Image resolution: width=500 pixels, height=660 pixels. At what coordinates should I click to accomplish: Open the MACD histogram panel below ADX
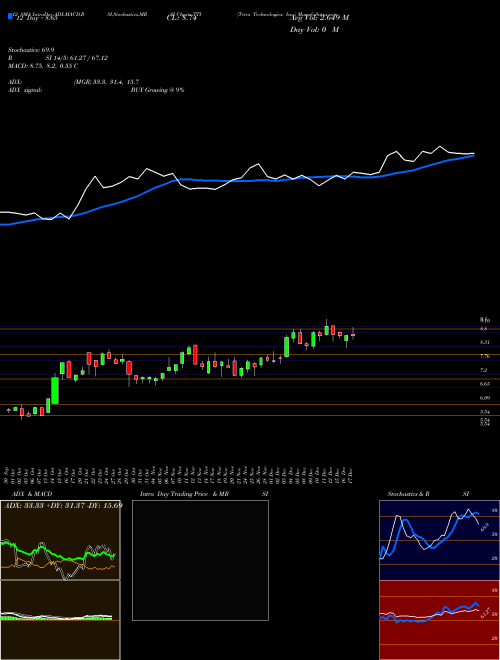click(60, 620)
